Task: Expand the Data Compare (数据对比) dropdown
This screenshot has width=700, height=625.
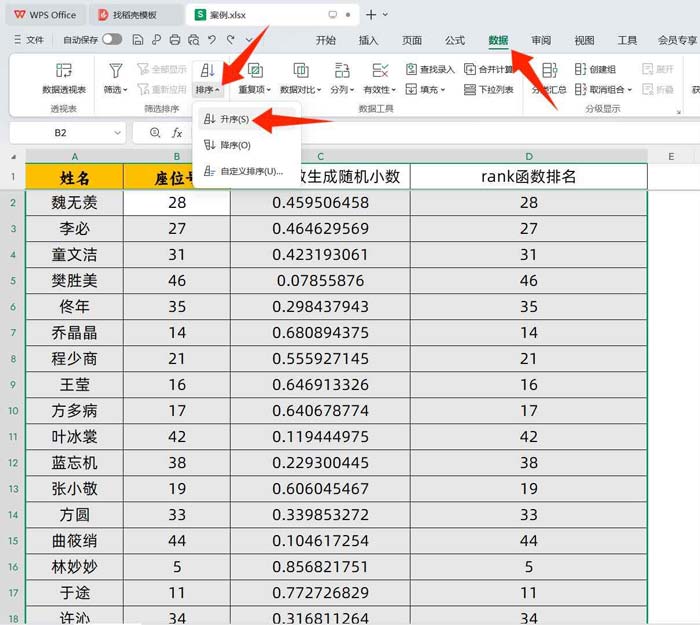Action: [x=319, y=90]
